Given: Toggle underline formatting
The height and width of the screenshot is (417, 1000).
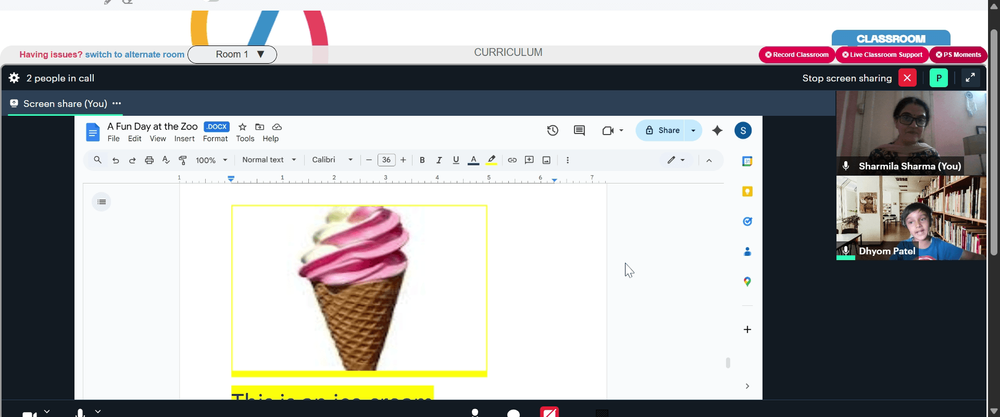Looking at the screenshot, I should click(455, 160).
